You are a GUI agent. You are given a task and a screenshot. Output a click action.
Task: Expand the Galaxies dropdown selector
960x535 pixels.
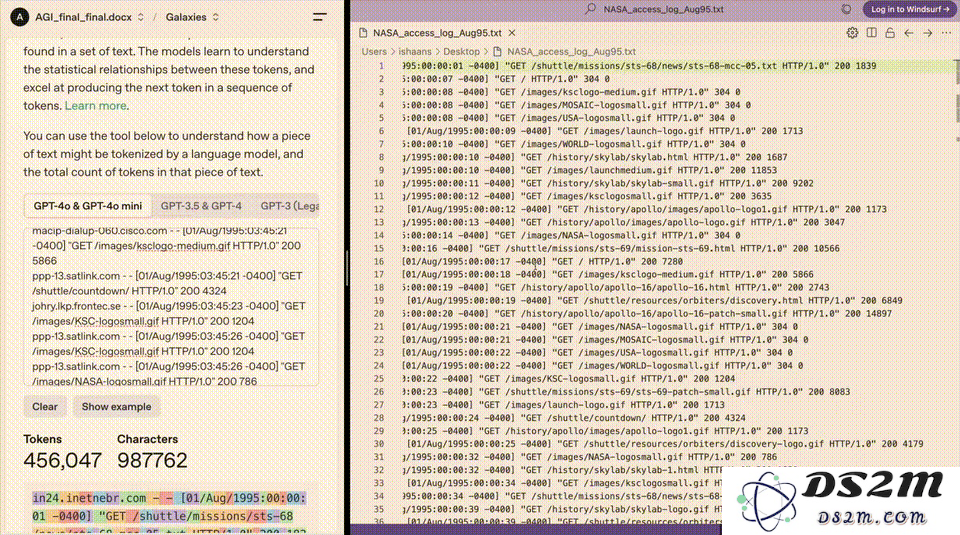point(216,17)
